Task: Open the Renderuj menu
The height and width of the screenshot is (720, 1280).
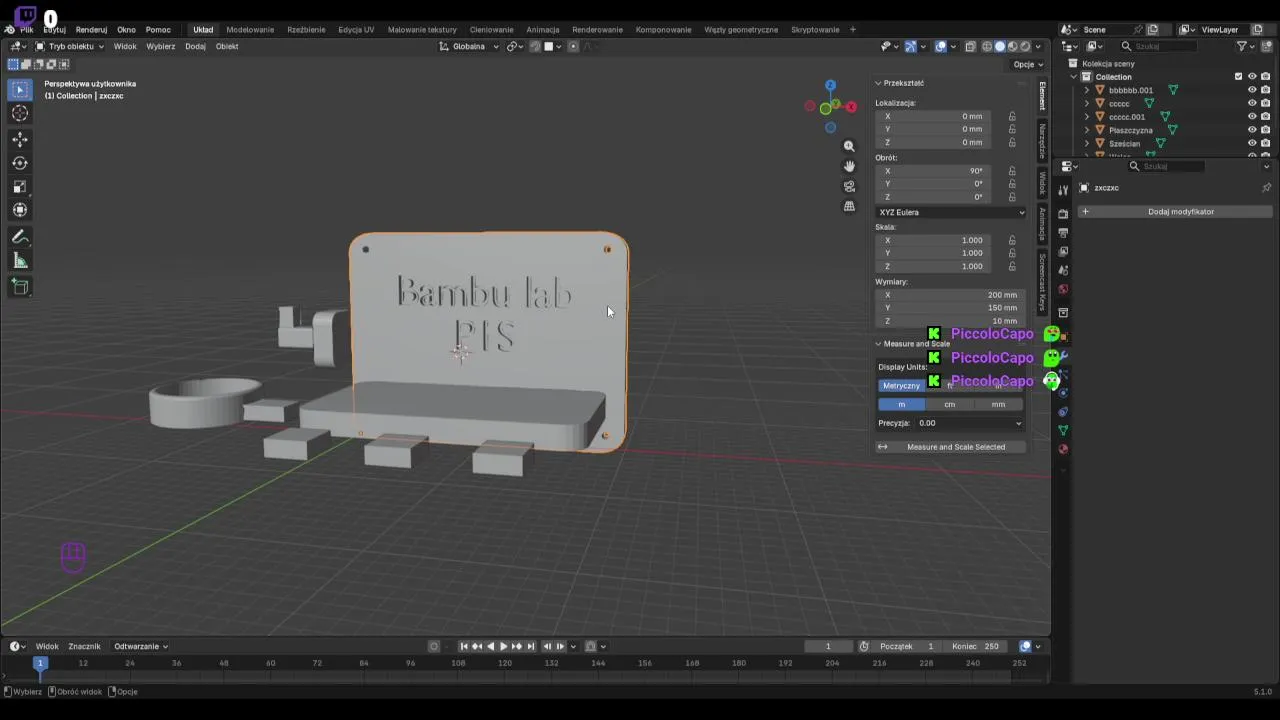Action: tap(91, 29)
